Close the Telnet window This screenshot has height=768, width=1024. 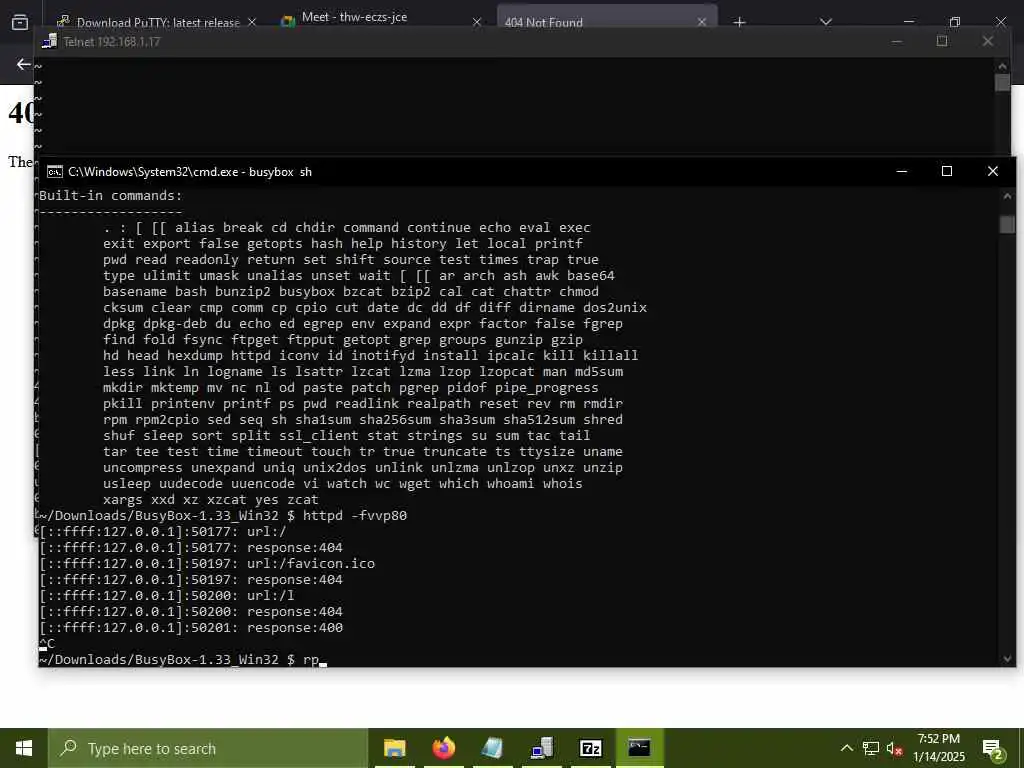pos(987,41)
